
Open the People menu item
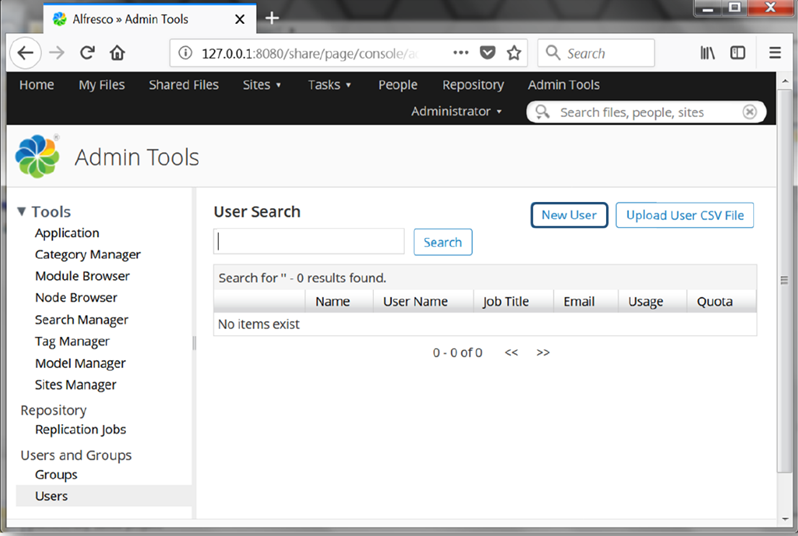(x=398, y=85)
